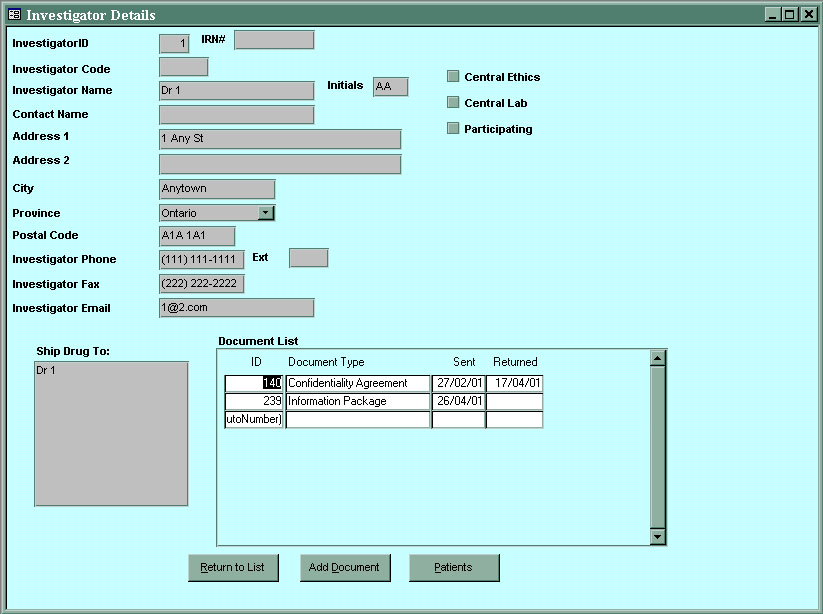Click the phone Ext field
The height and width of the screenshot is (614, 823).
click(308, 258)
